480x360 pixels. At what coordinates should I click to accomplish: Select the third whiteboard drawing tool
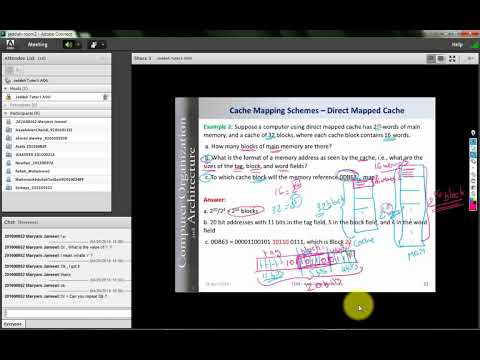(473, 155)
